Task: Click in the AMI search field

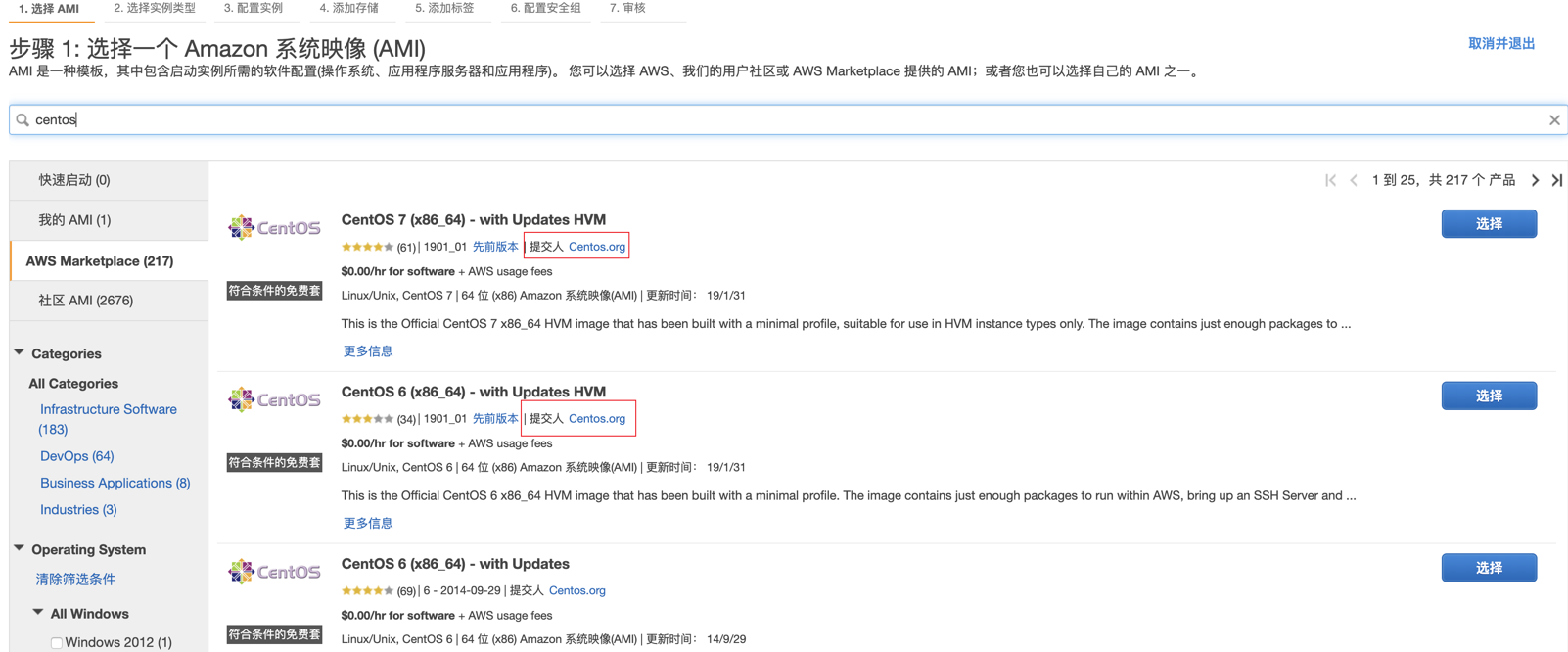Action: [x=783, y=120]
